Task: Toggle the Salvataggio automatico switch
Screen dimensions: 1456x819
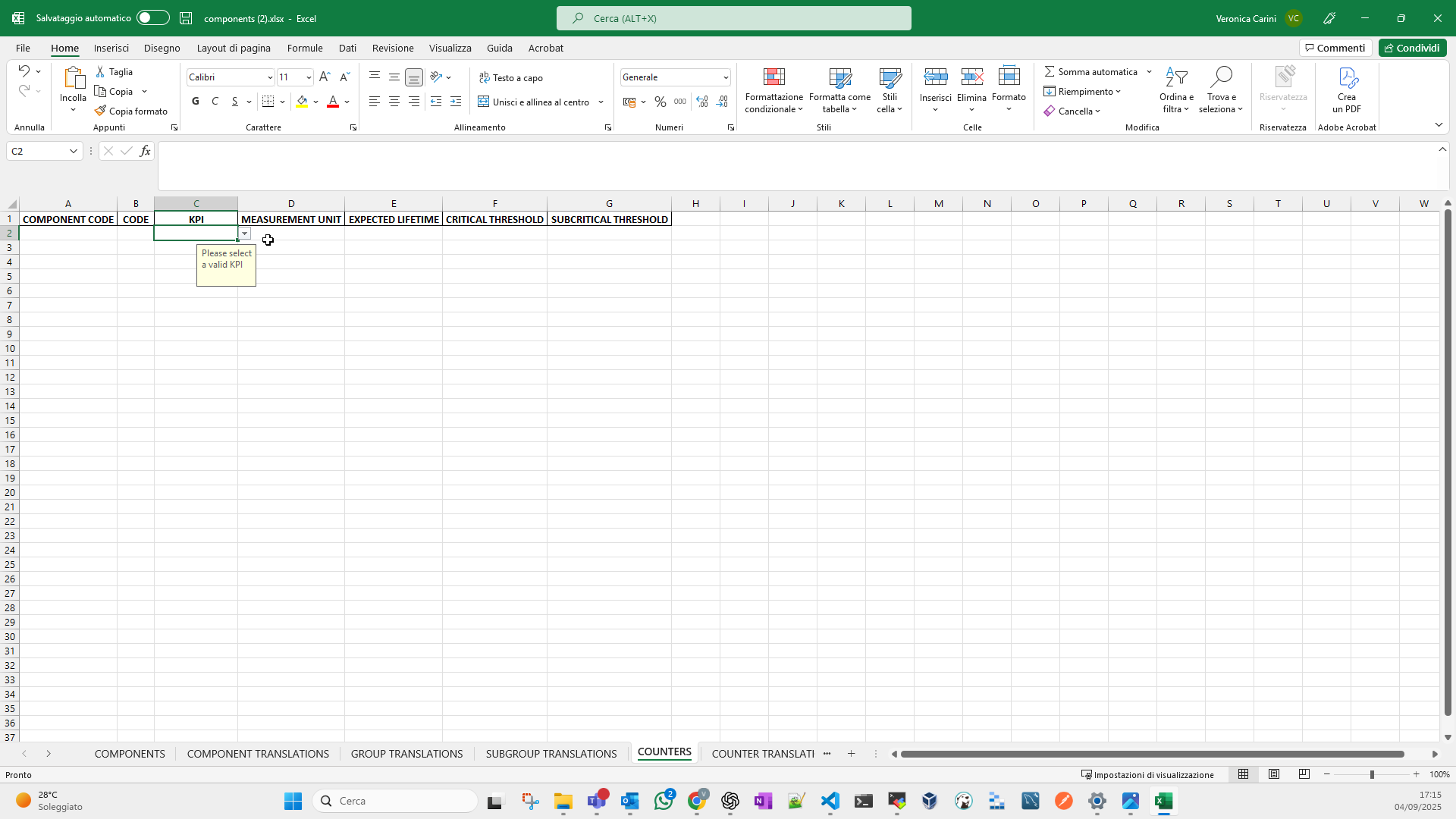Action: click(x=152, y=18)
